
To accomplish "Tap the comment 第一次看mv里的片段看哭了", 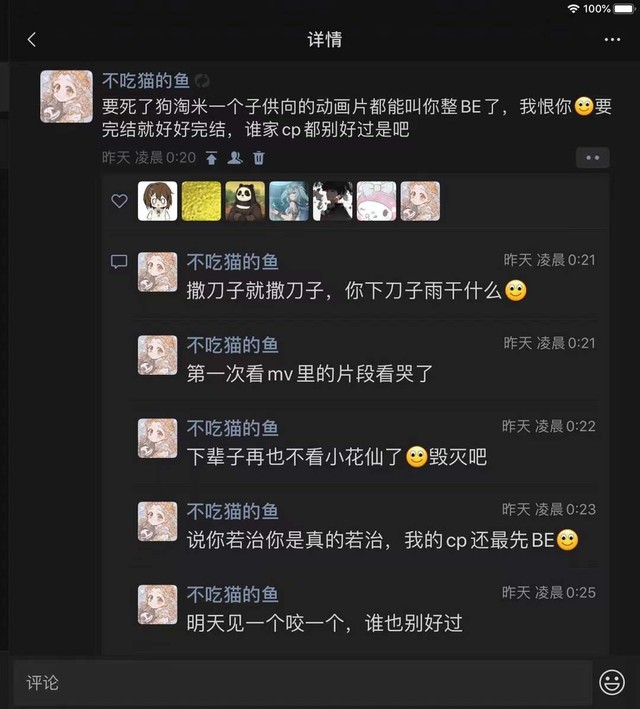I will pyautogui.click(x=310, y=374).
